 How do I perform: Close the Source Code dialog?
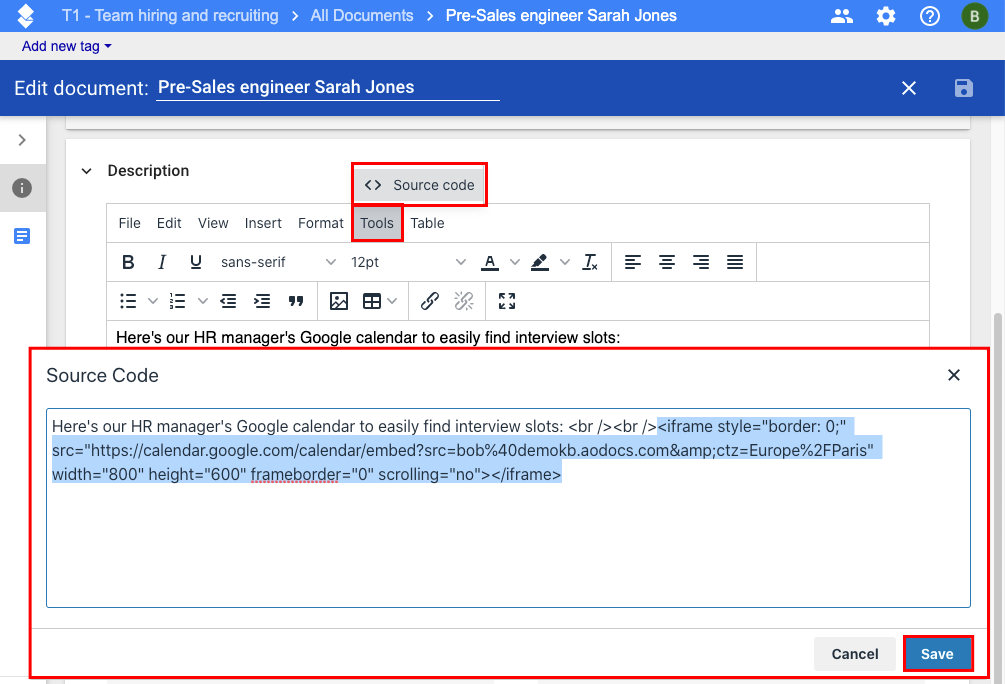tap(954, 375)
